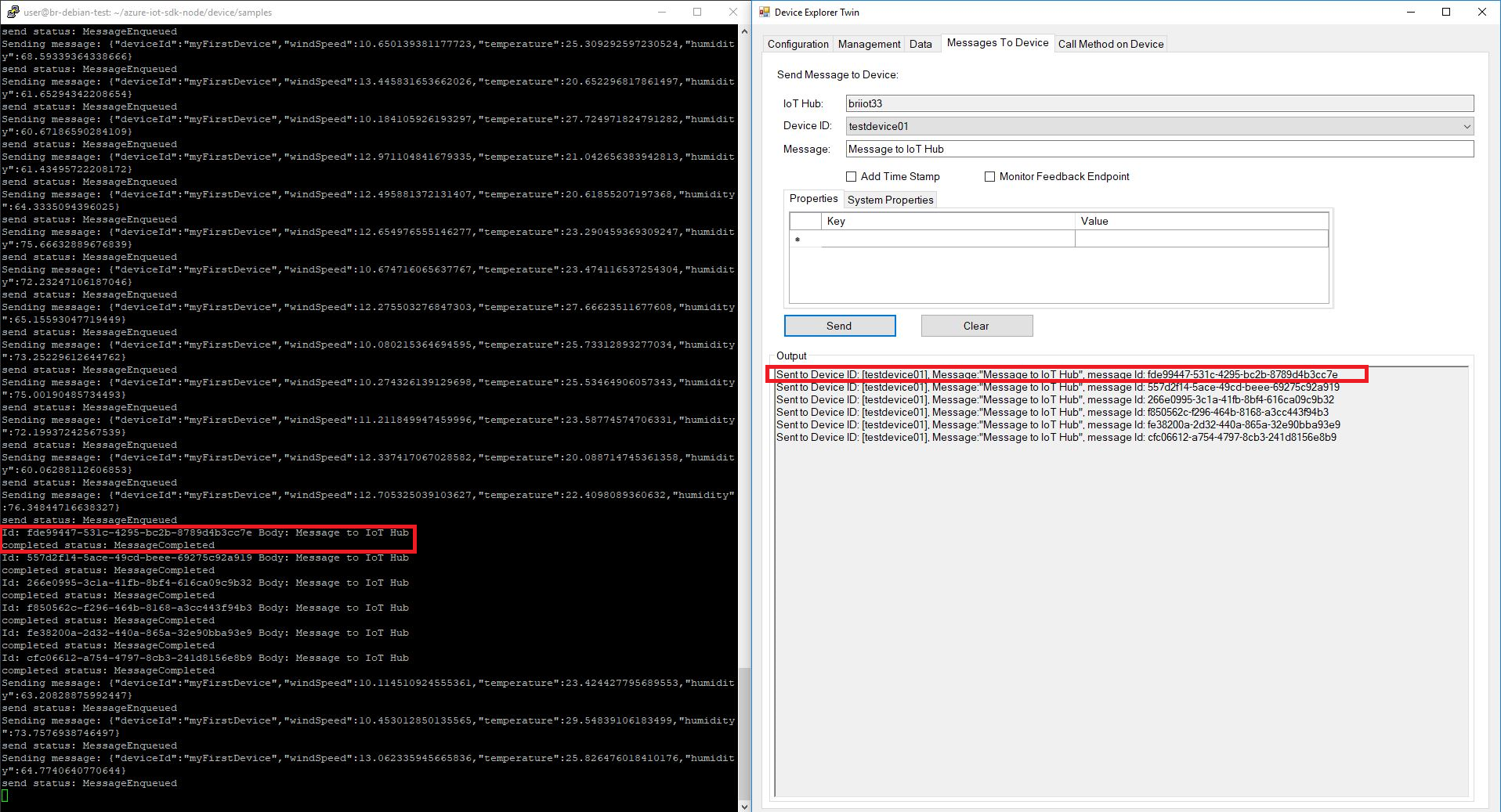Select output line with id fe38200a-2d32-440a-865a-32e90bba93e9

click(x=1058, y=424)
